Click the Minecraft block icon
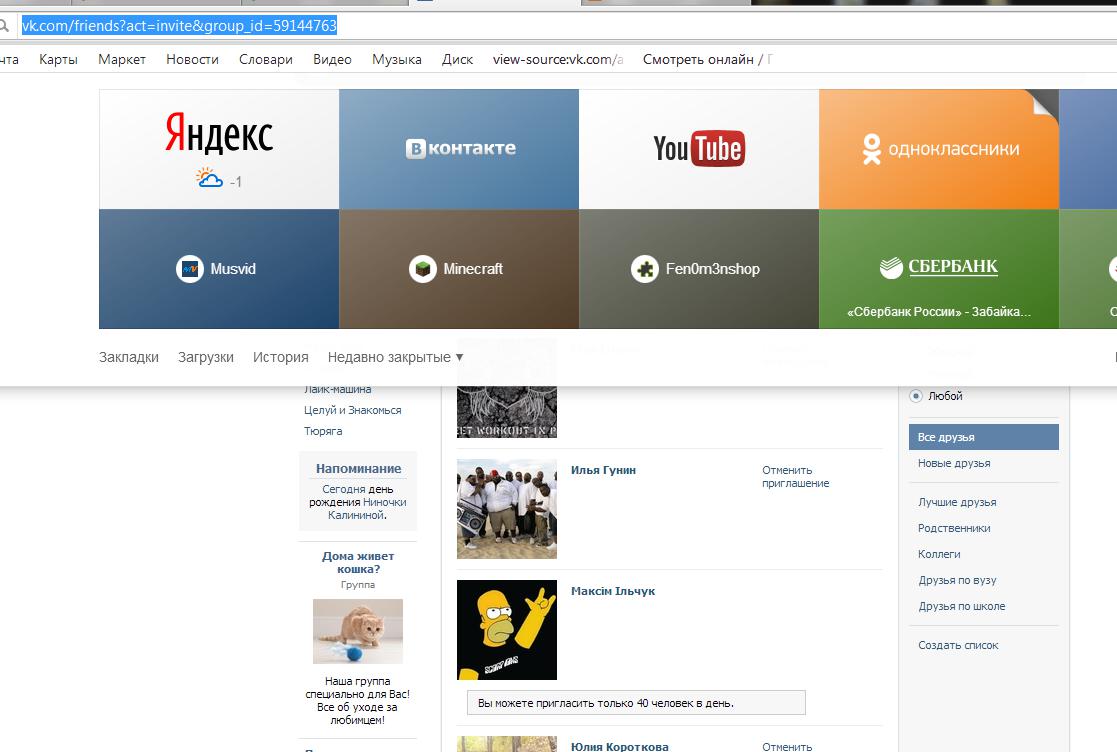This screenshot has height=752, width=1117. pos(422,269)
